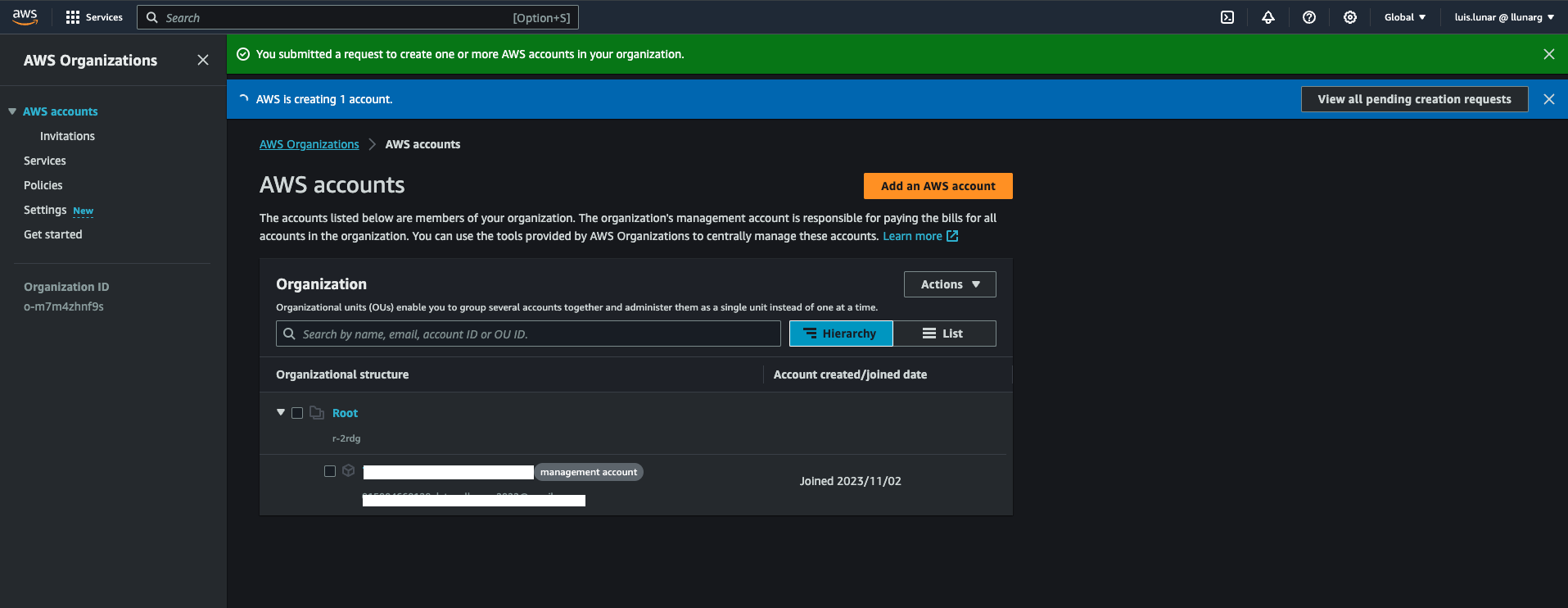The width and height of the screenshot is (1568, 608).
Task: Open the luis.lunar account menu
Action: point(1504,17)
